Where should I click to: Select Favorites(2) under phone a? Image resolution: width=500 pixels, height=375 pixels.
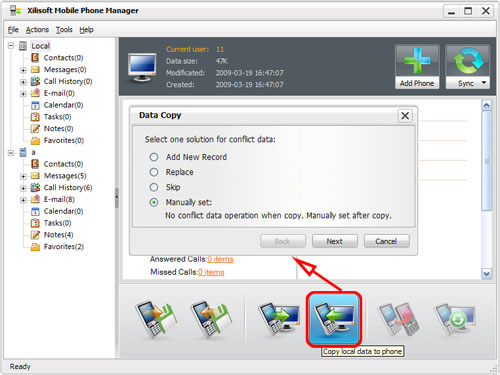pos(57,246)
